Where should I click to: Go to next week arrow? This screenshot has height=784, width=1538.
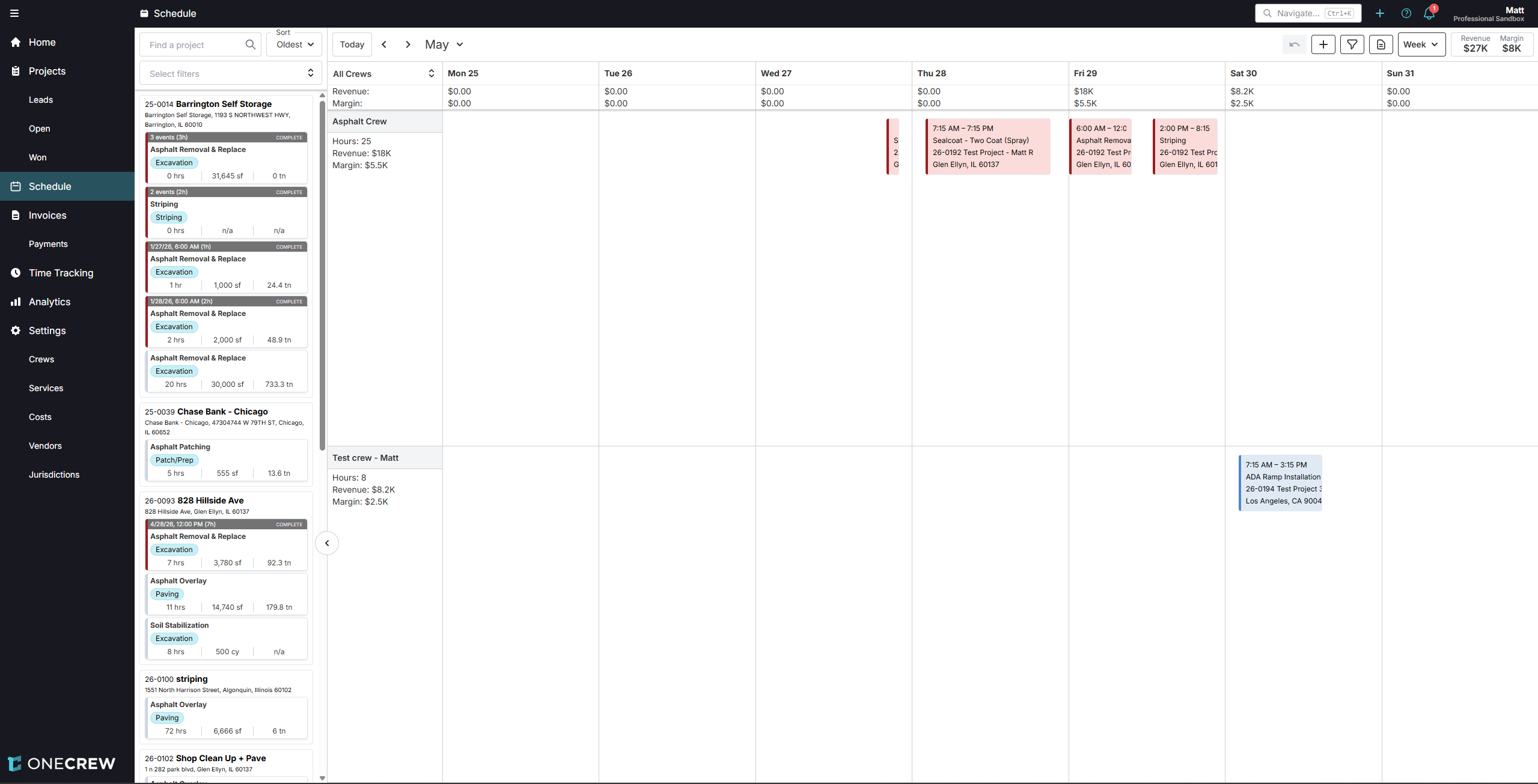coord(408,44)
